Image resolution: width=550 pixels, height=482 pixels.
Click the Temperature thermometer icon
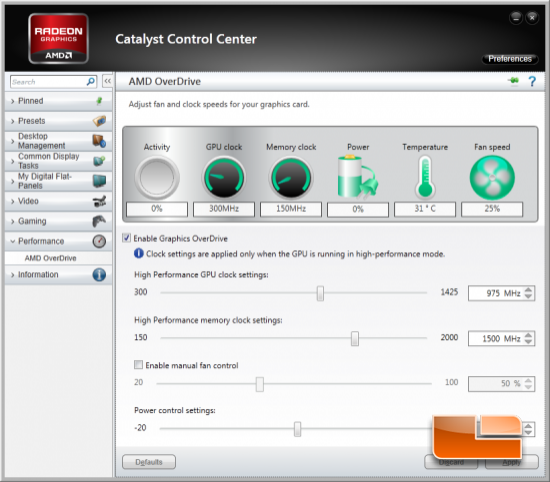tap(425, 178)
